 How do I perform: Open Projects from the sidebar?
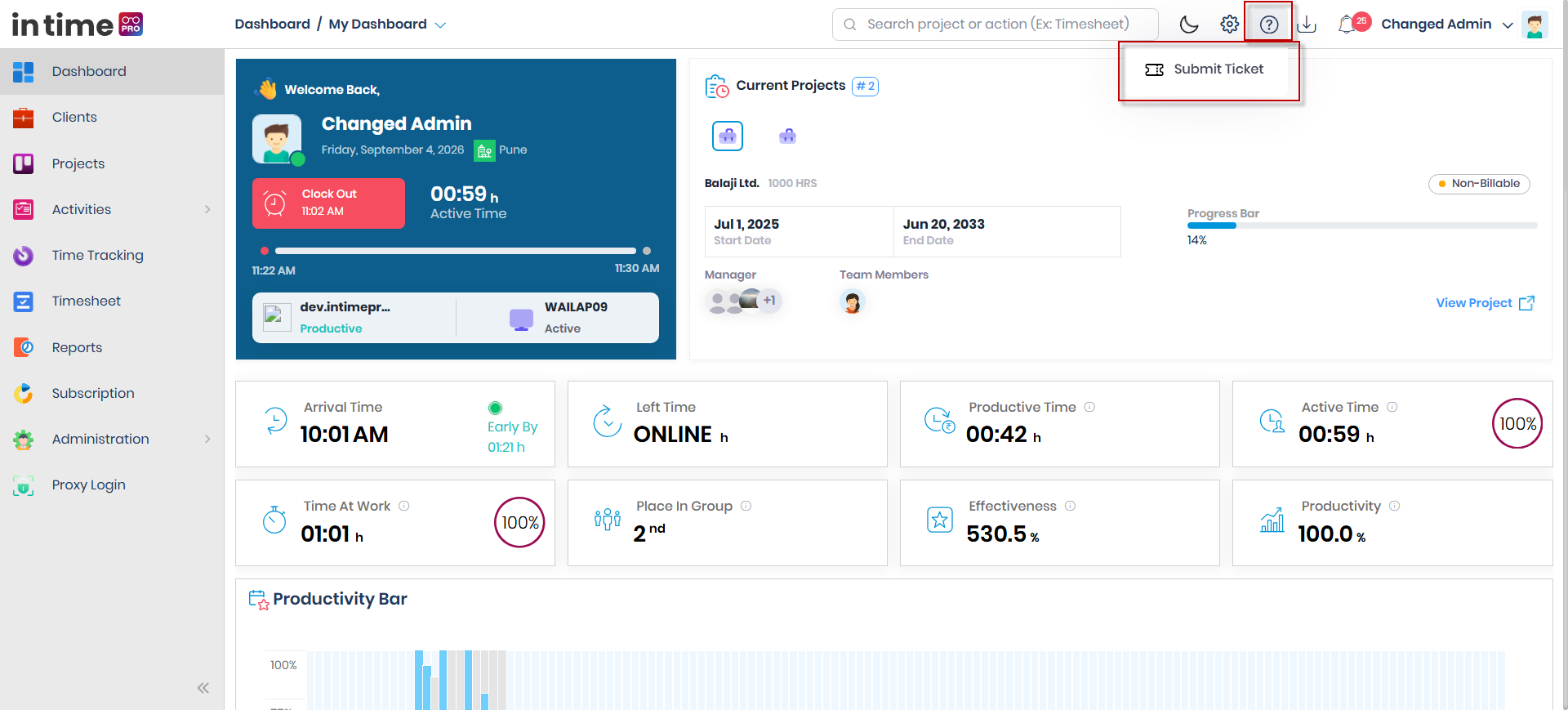pos(112,163)
